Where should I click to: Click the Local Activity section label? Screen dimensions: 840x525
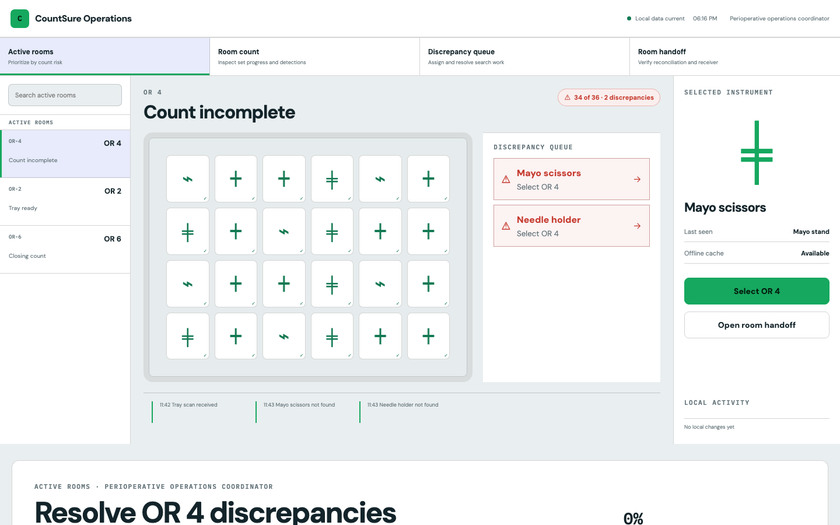click(716, 402)
